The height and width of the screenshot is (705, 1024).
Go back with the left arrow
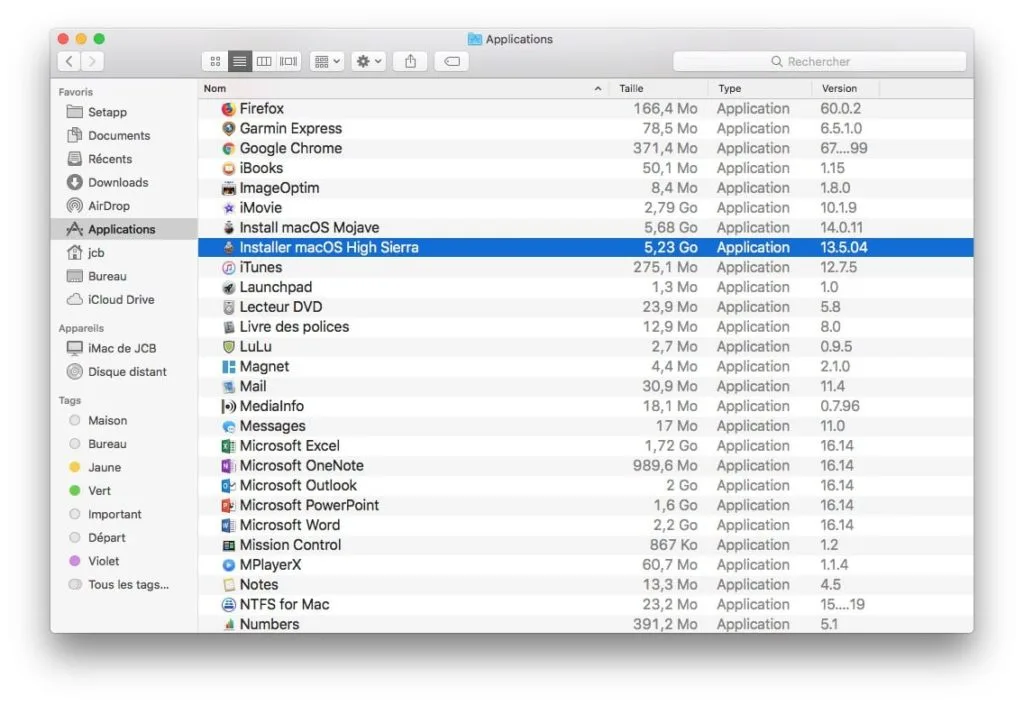(x=69, y=61)
